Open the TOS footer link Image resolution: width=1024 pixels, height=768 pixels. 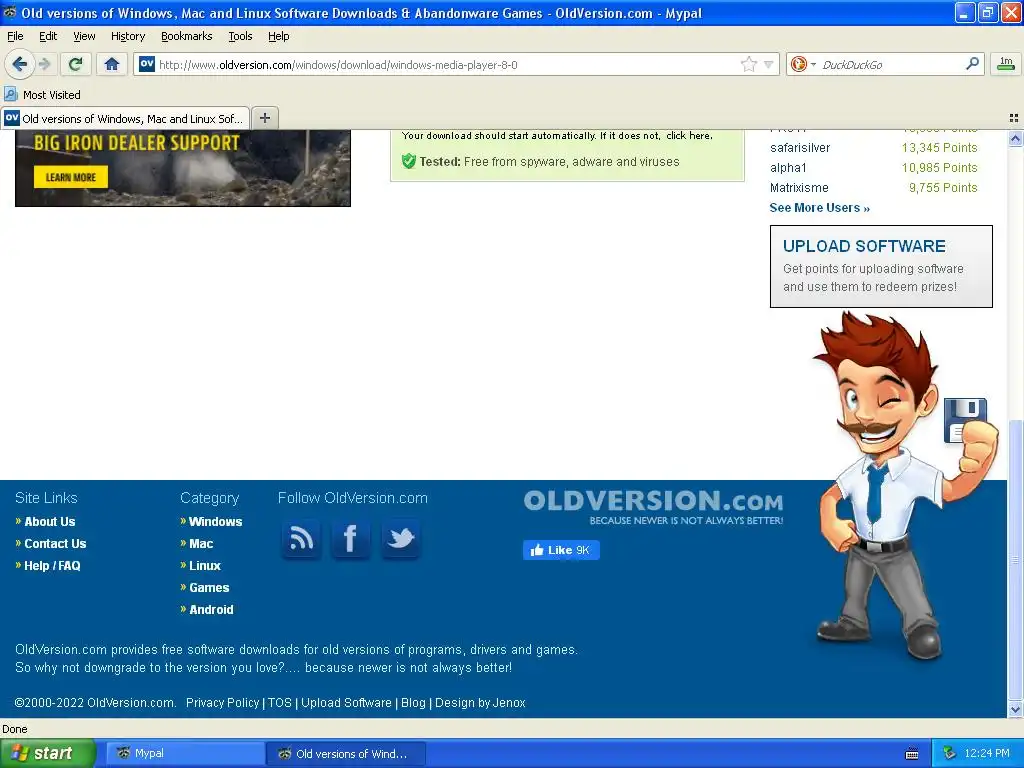click(x=280, y=703)
